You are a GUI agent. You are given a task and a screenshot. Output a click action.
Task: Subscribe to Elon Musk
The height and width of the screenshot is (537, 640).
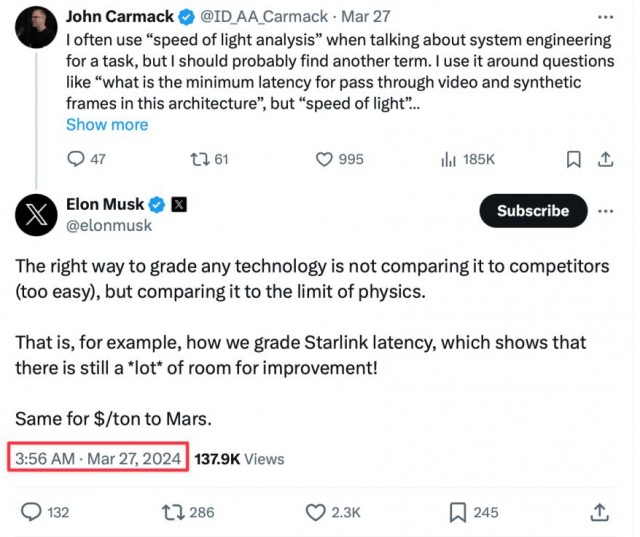point(532,211)
